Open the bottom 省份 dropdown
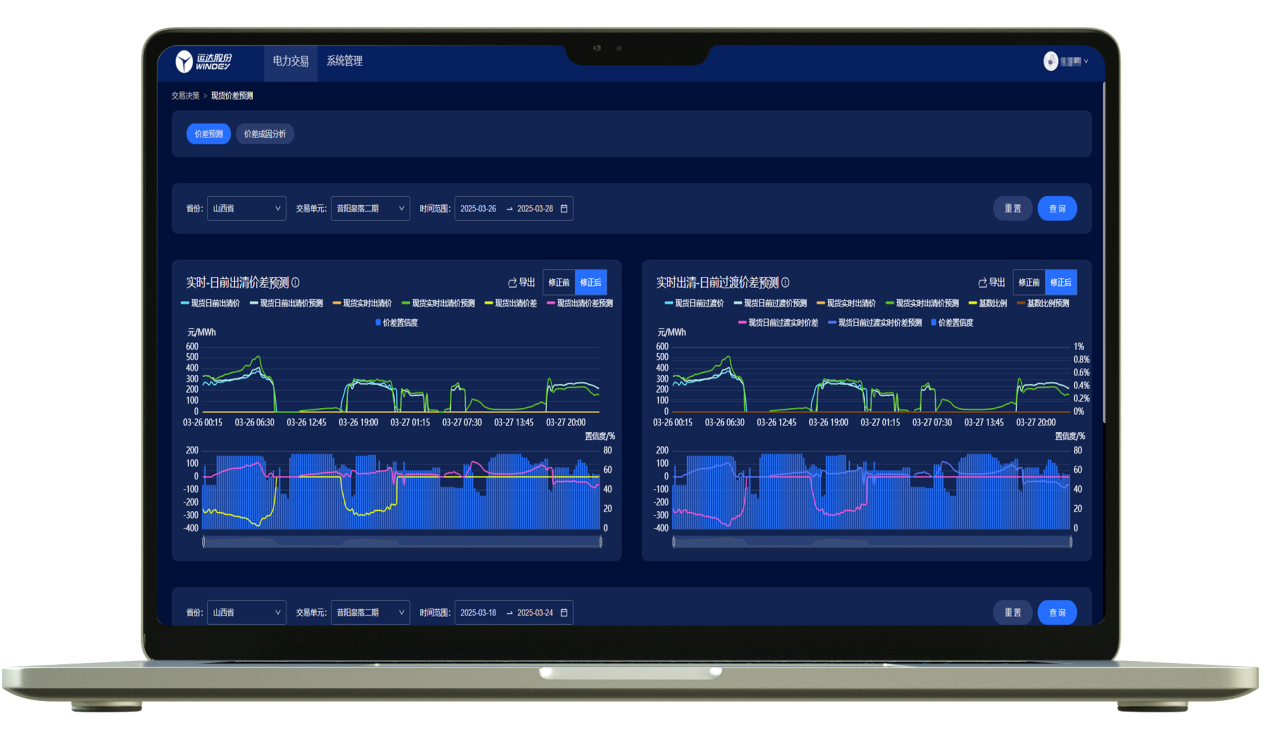Image resolution: width=1265 pixels, height=730 pixels. [246, 612]
